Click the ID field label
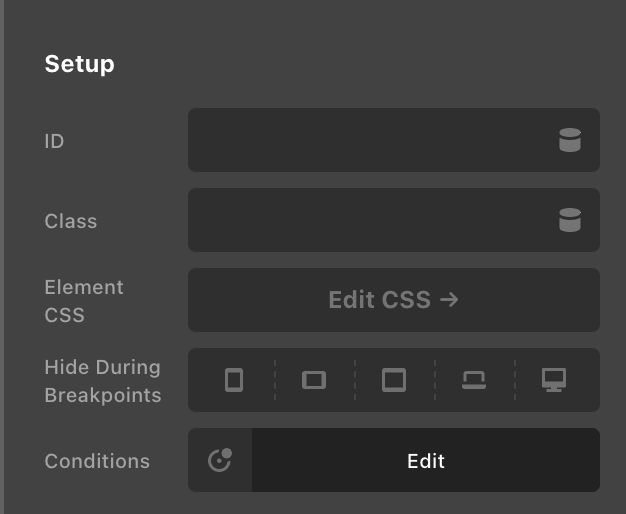Image resolution: width=626 pixels, height=514 pixels. coord(54,141)
